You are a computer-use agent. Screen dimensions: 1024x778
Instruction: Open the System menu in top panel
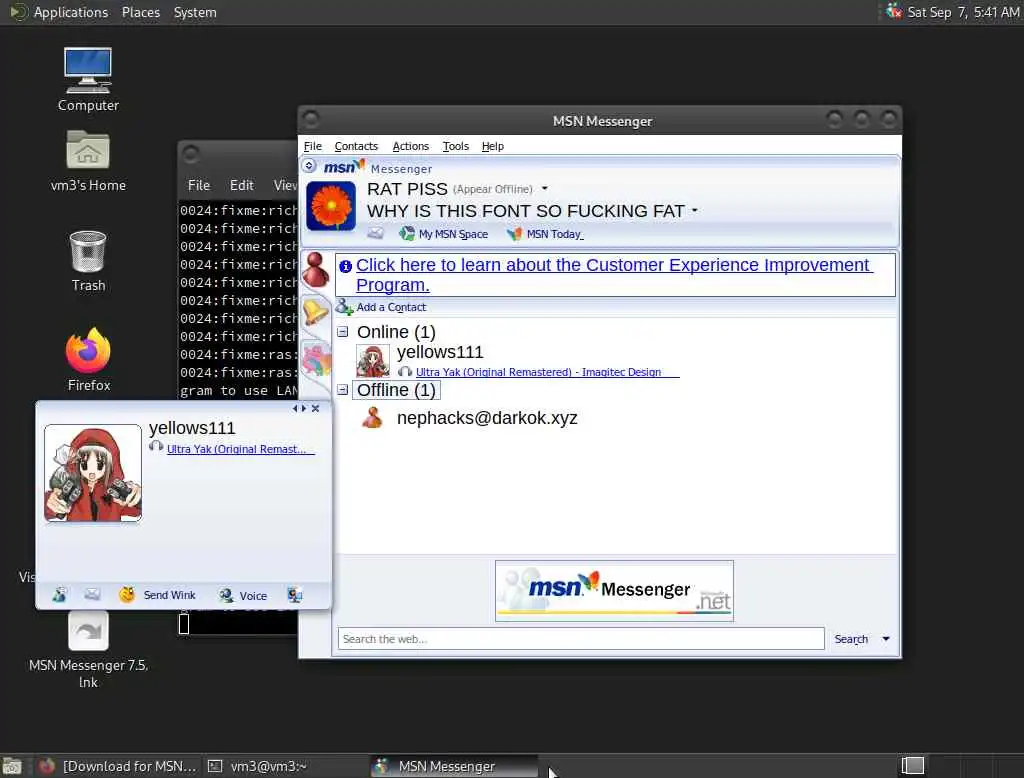tap(195, 12)
